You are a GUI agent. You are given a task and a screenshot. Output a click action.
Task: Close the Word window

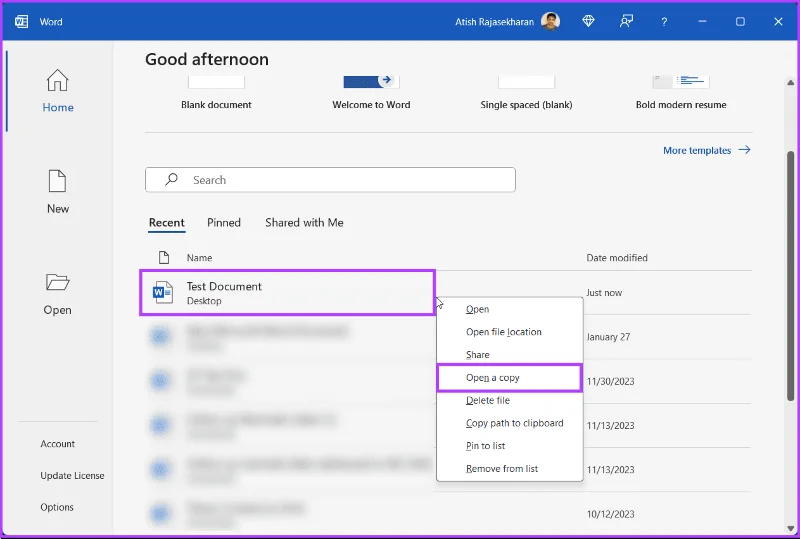(778, 21)
